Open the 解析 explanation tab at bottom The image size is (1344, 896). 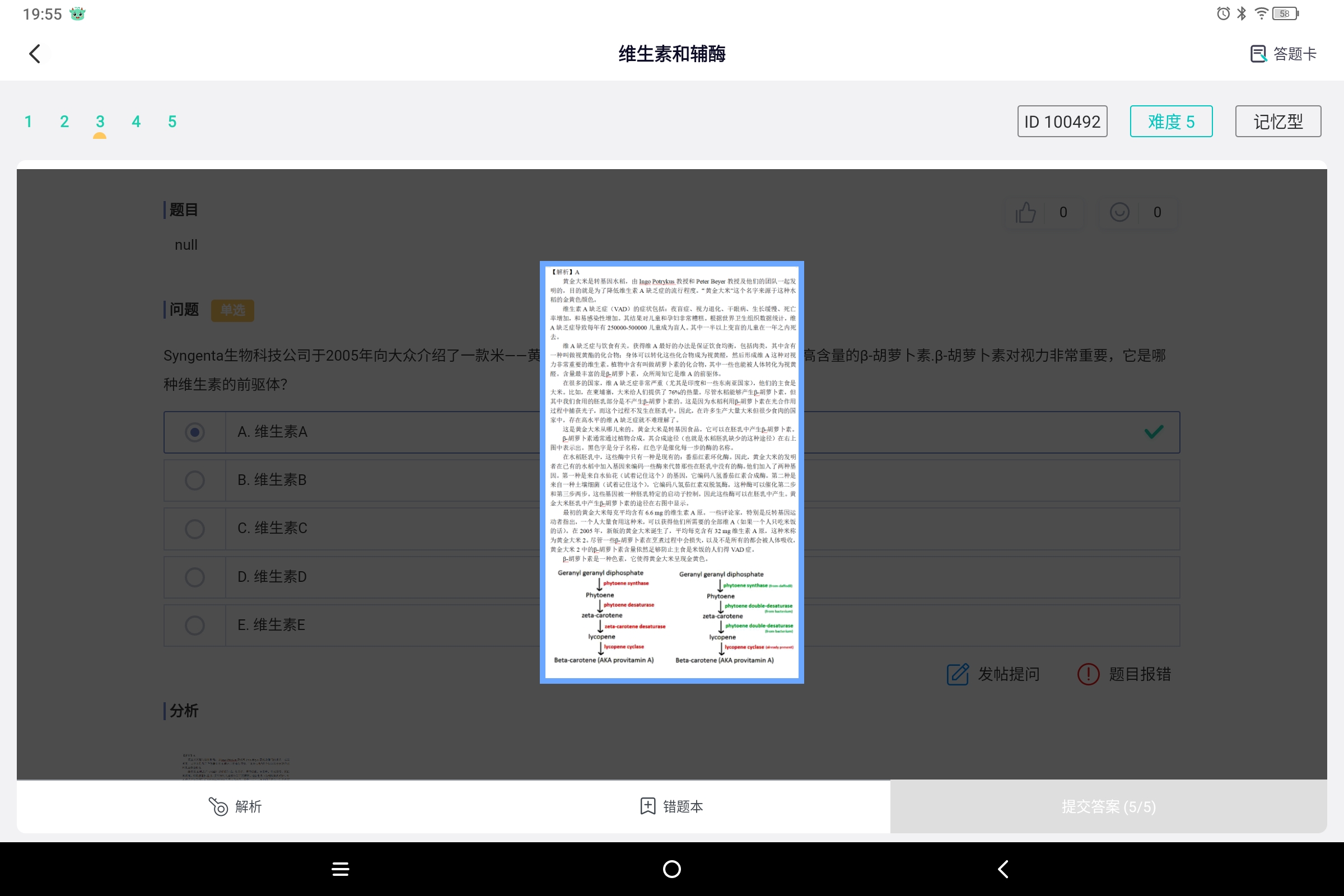point(235,806)
